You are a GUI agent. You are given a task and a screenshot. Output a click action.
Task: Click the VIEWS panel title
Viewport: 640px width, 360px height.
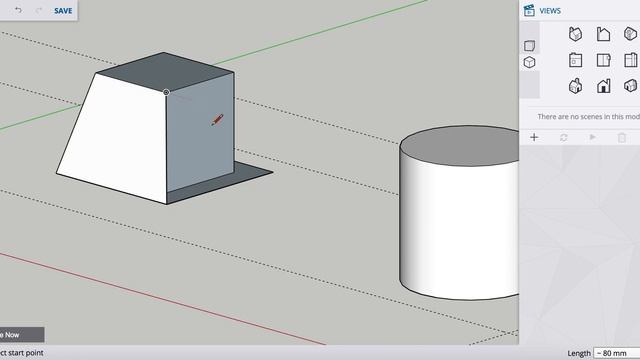tap(550, 11)
